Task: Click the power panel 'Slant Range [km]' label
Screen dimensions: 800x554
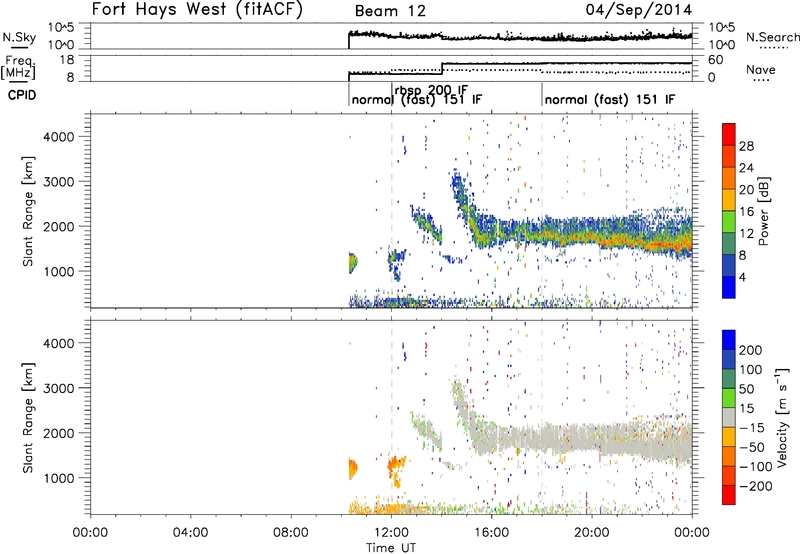Action: (x=28, y=211)
